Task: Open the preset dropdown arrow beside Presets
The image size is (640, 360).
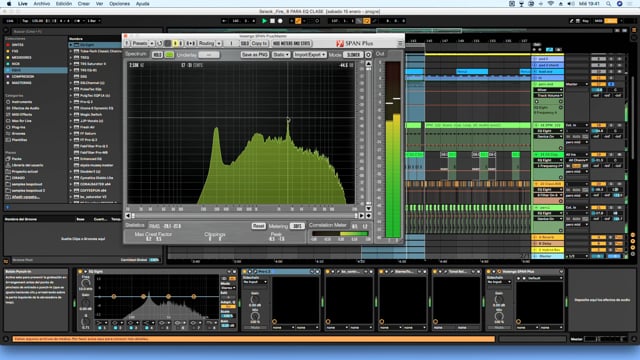Action: point(152,43)
